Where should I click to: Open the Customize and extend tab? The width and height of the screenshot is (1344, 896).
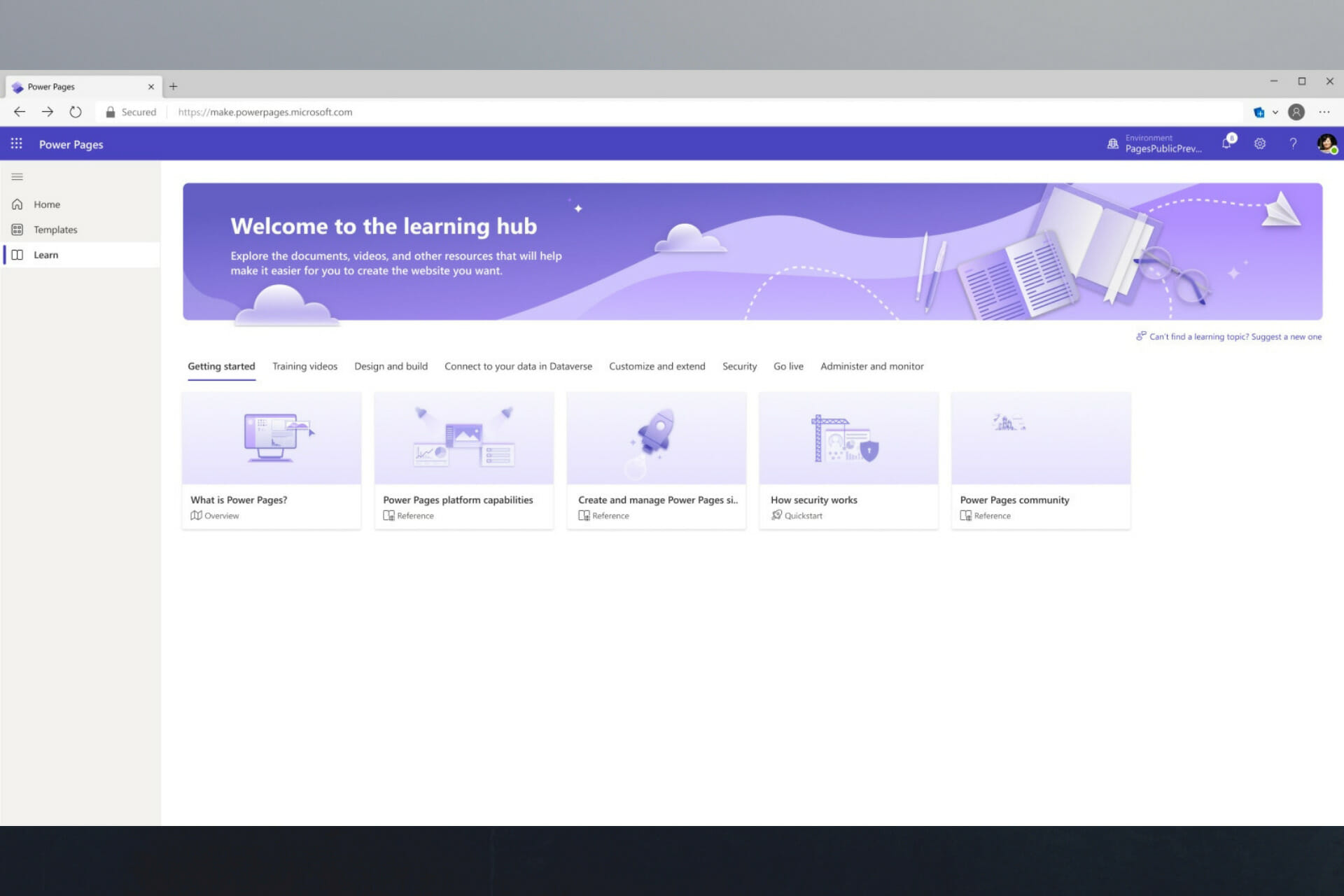point(657,366)
